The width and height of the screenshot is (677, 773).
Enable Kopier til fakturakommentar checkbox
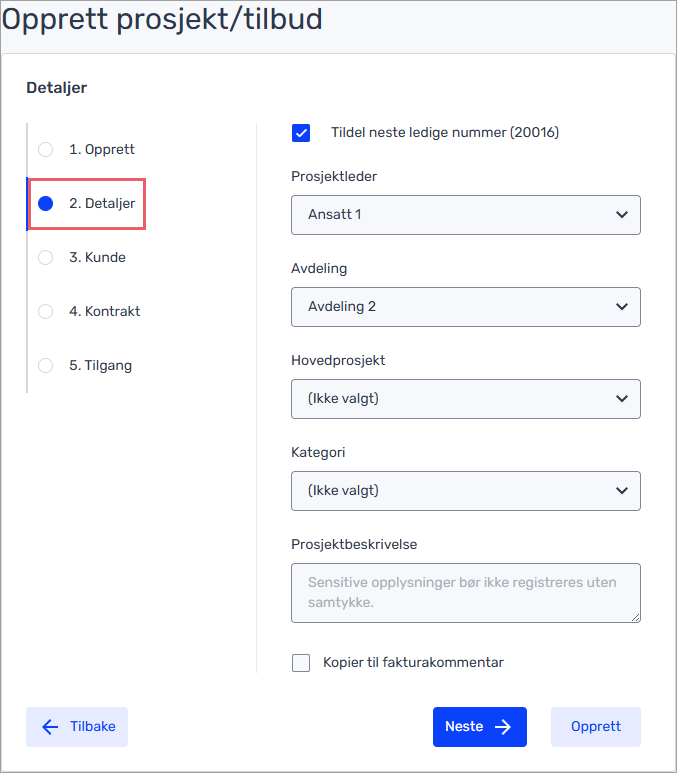(301, 663)
